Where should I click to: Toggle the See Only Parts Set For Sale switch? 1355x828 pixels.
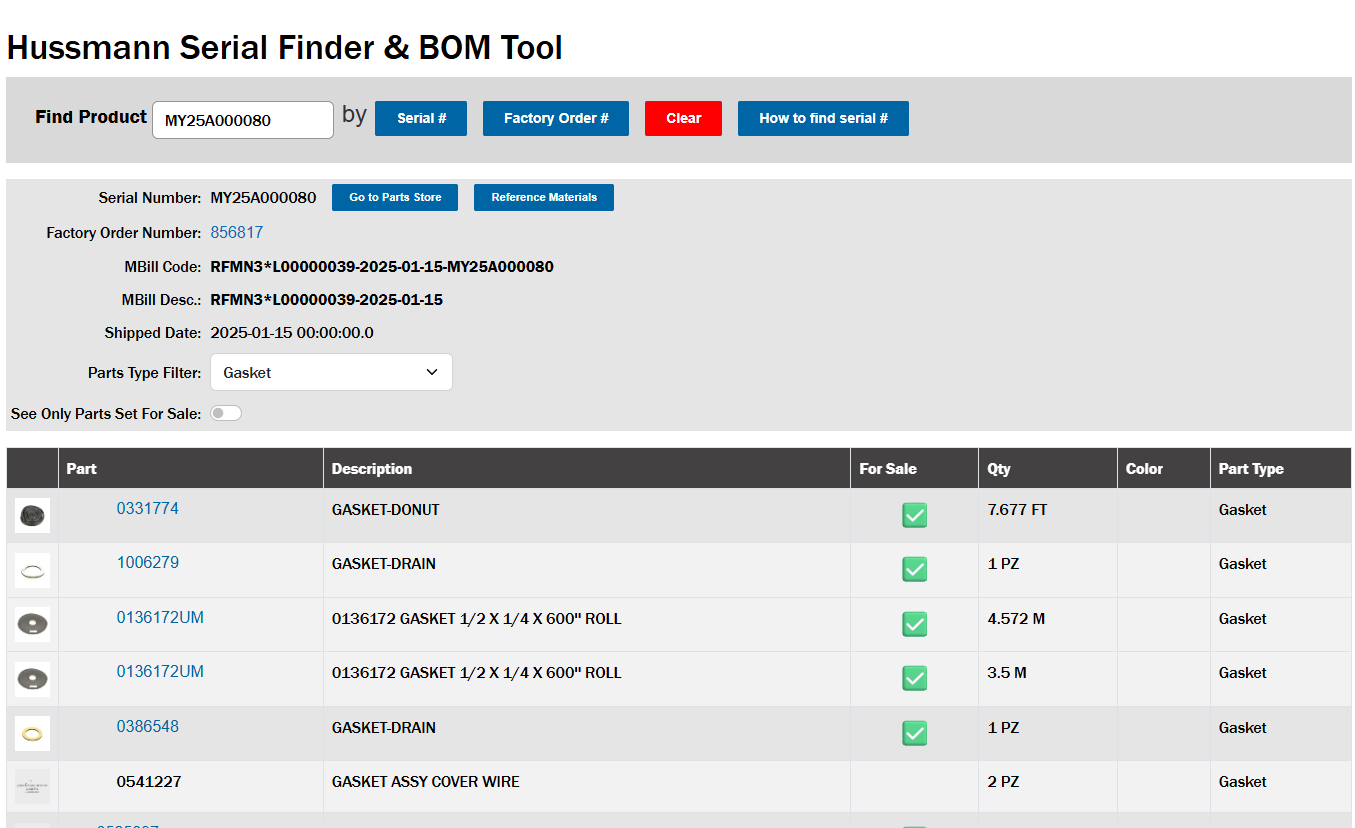tap(226, 412)
